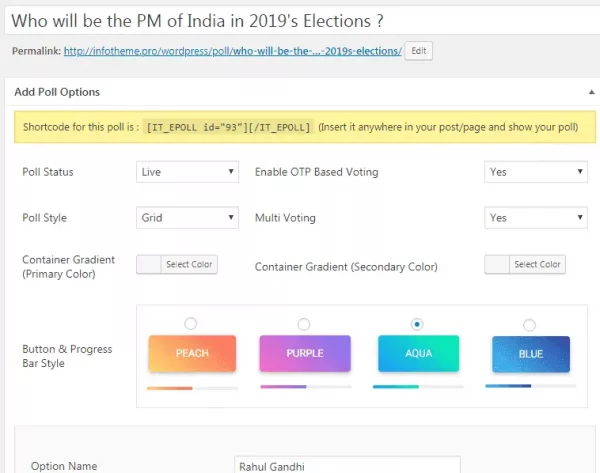Select the Purple style radio button
Image resolution: width=600 pixels, height=473 pixels.
pos(304,325)
